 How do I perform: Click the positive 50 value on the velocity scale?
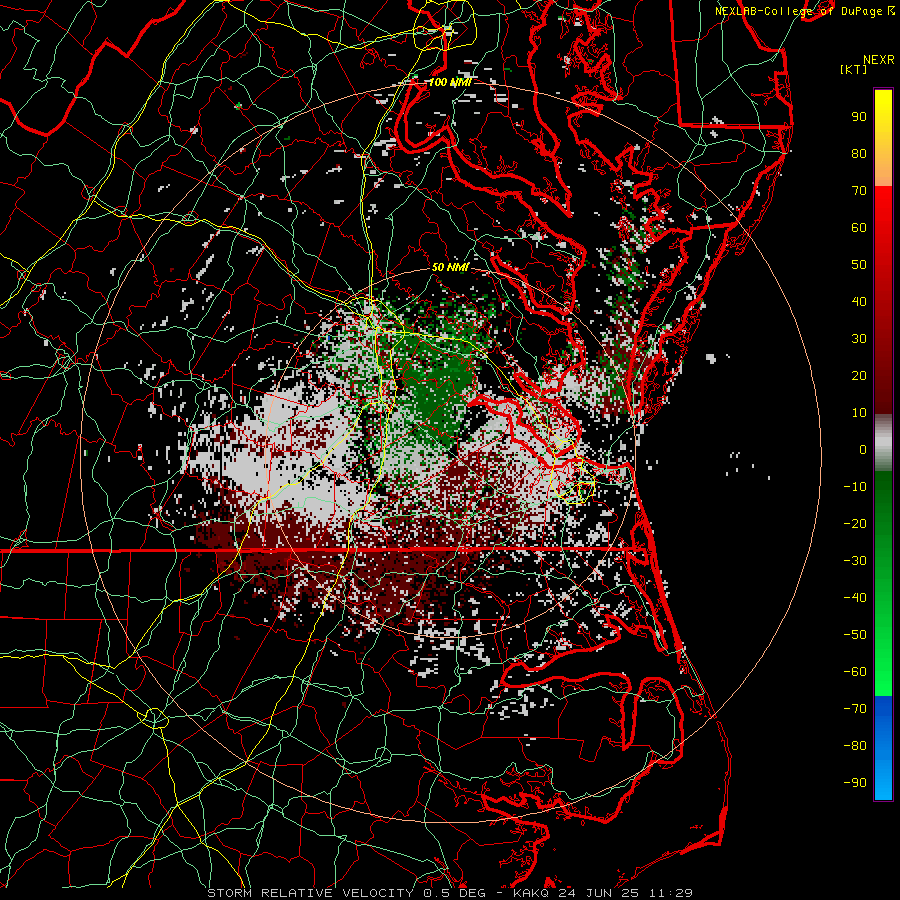pos(859,265)
